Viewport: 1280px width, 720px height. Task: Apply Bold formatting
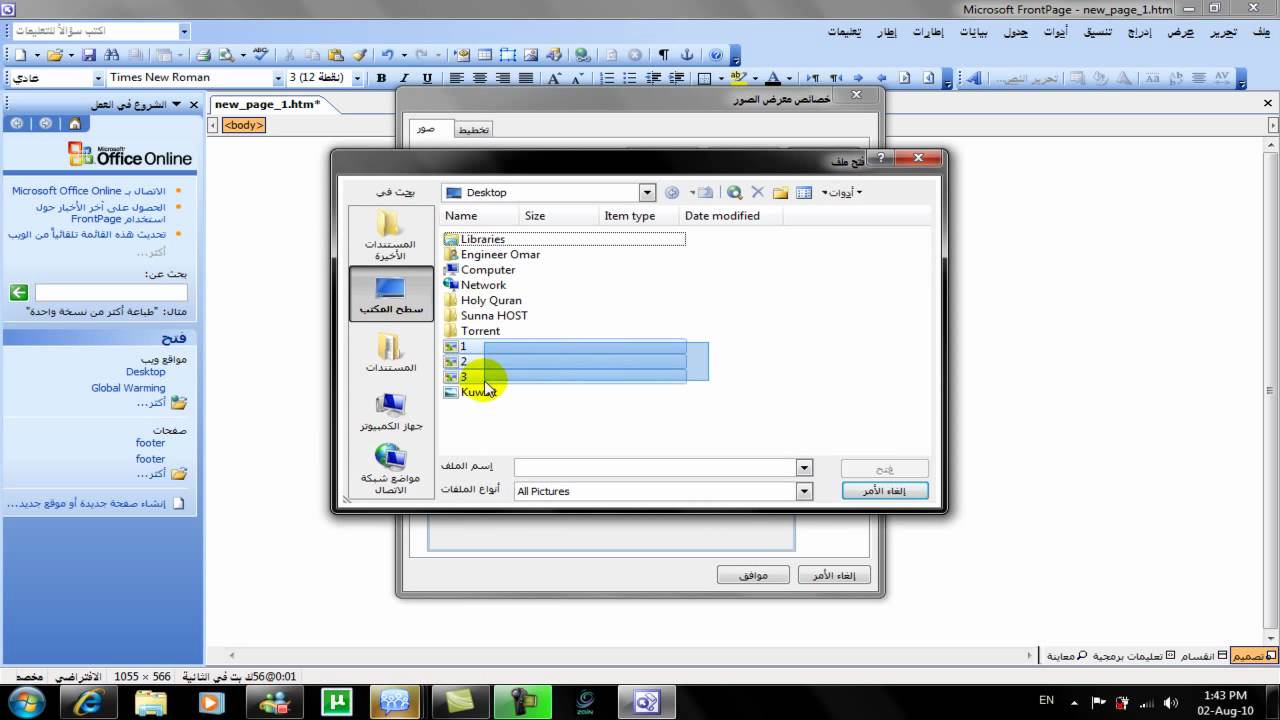pos(381,78)
